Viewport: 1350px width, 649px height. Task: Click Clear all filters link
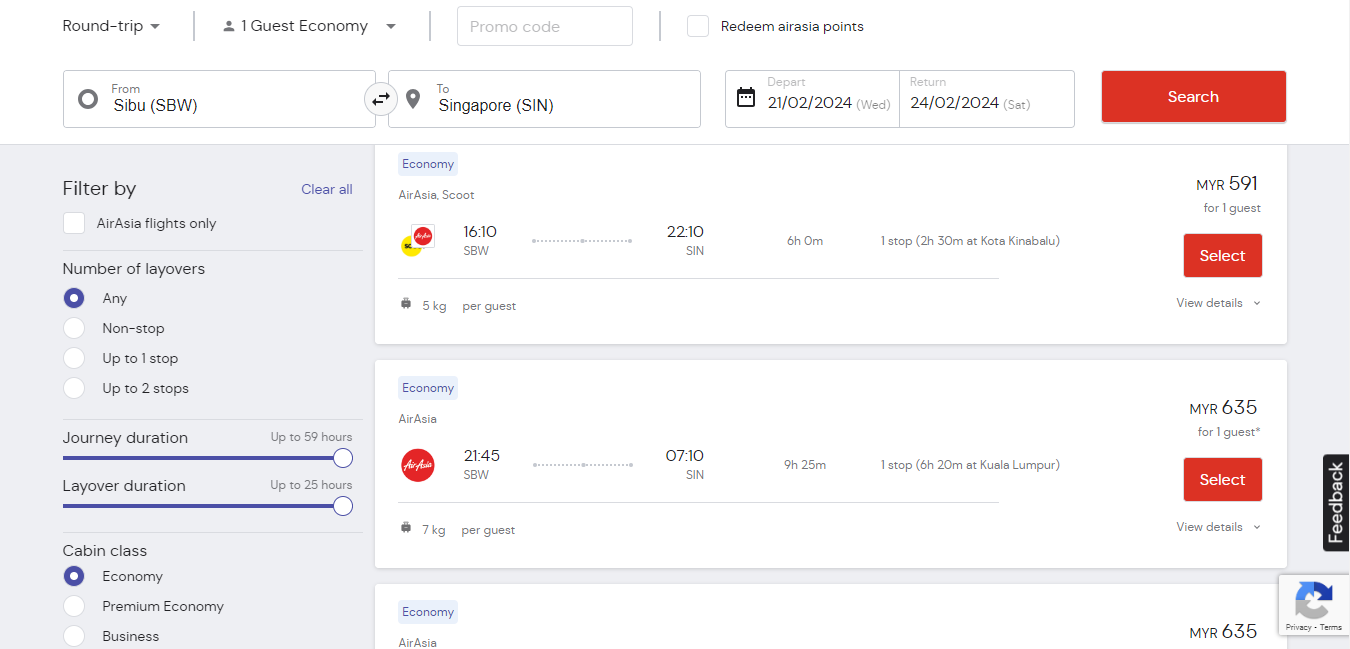click(x=327, y=189)
